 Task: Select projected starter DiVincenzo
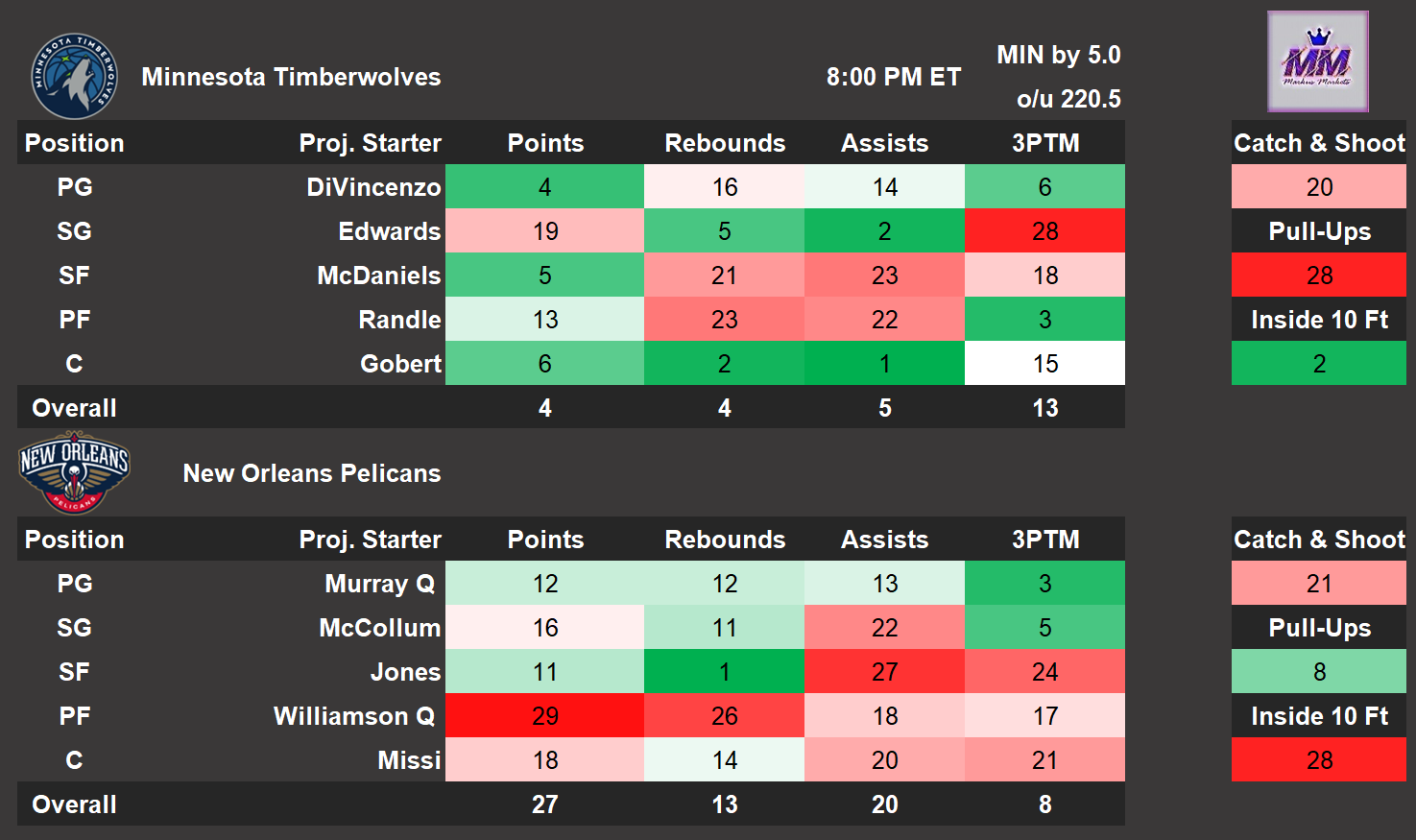pos(373,187)
